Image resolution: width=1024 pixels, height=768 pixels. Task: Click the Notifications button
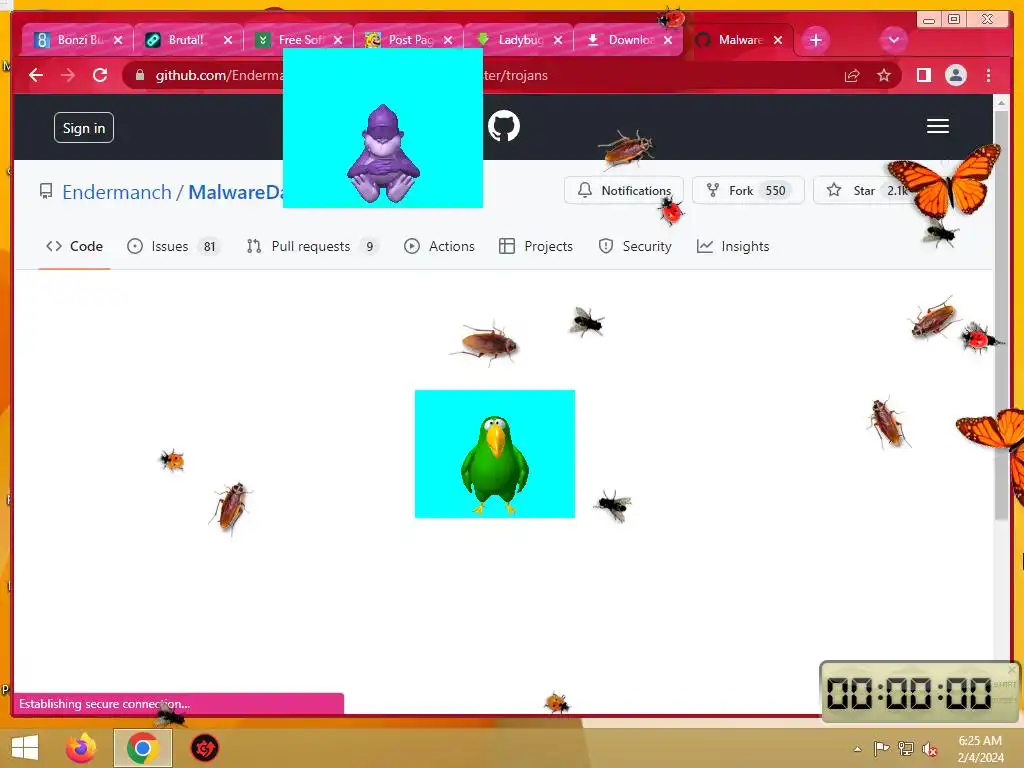(x=624, y=191)
